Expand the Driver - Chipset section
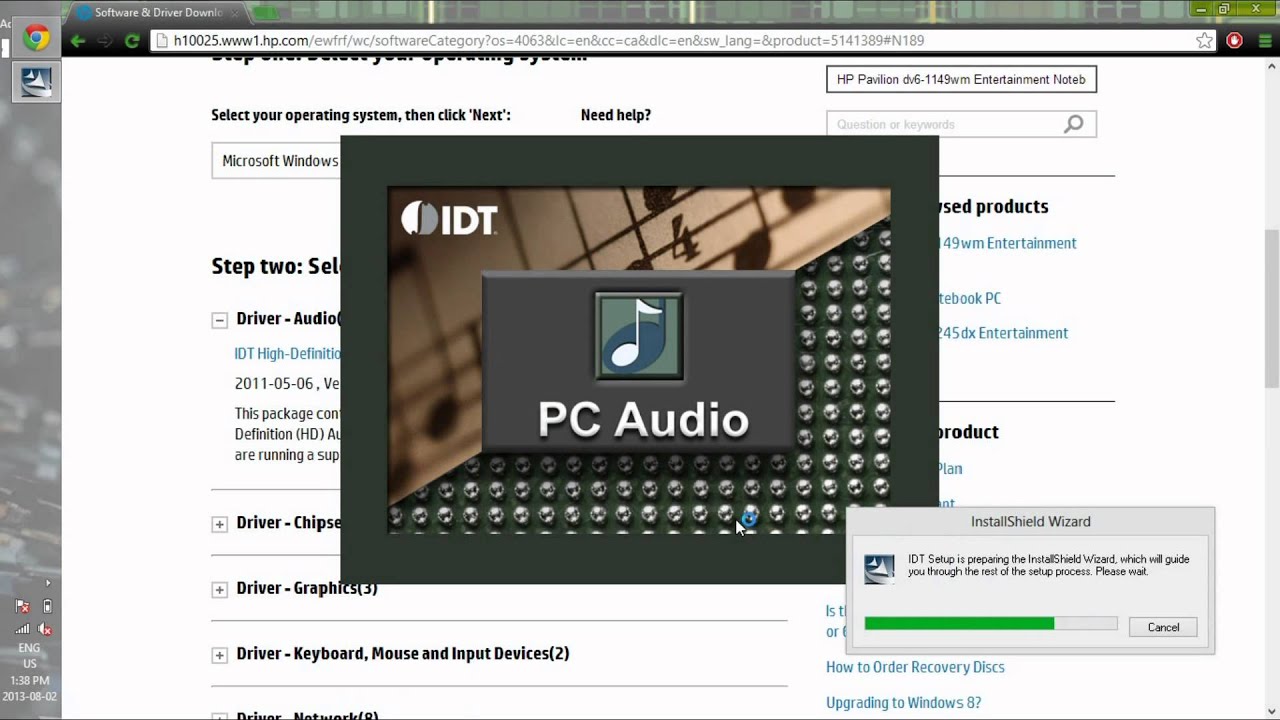 coord(220,524)
